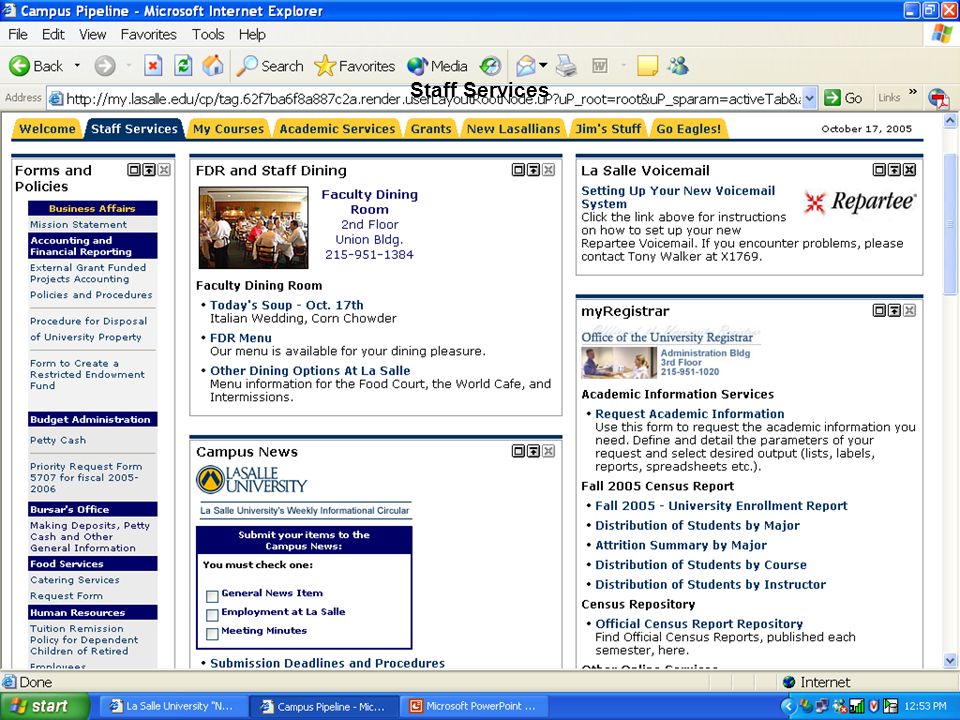Switch to Microsoft PowerPoint taskbar button
The height and width of the screenshot is (720, 960).
(474, 706)
